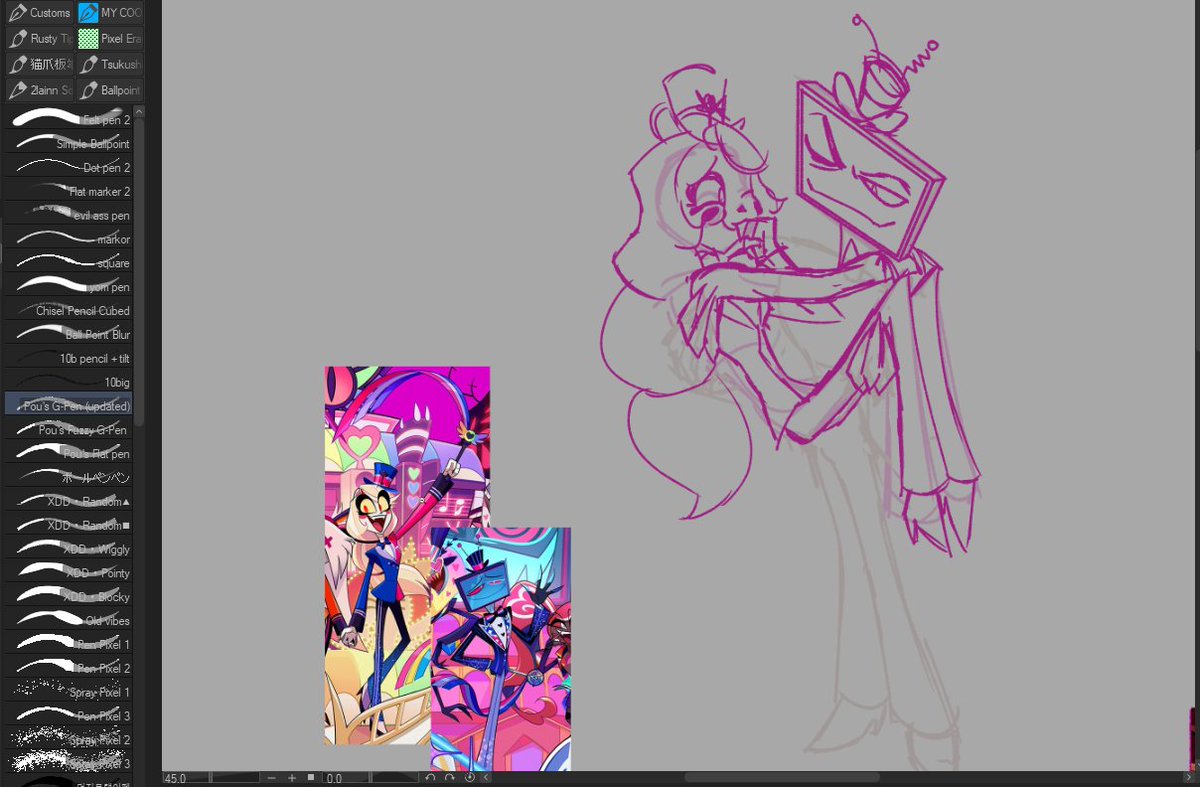Choose the Spray Pixel 2 brush
This screenshot has width=1200, height=787.
(68, 740)
